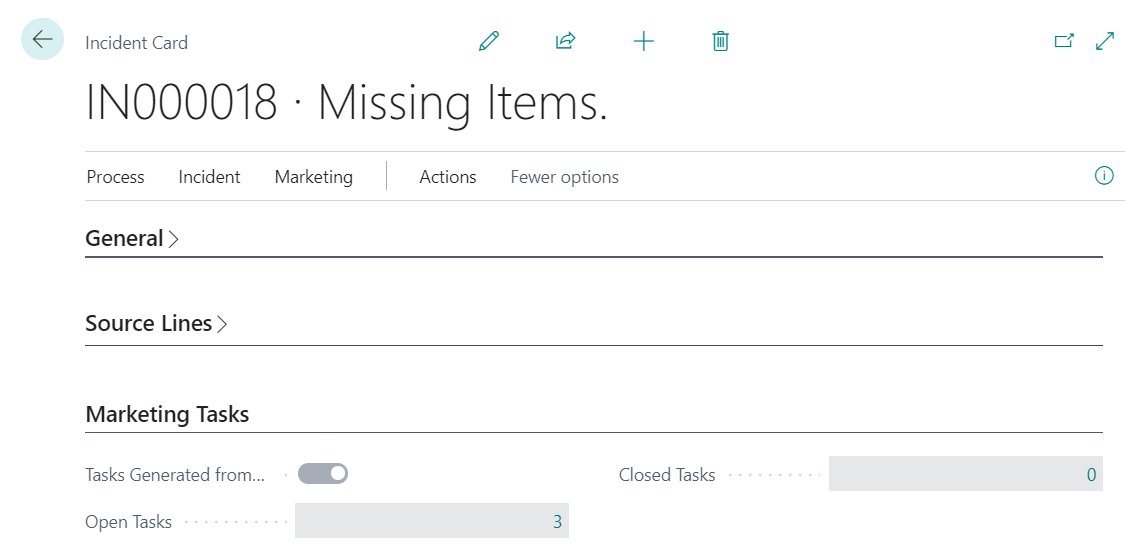This screenshot has width=1139, height=551.
Task: Open the card in a new window
Action: pyautogui.click(x=1064, y=41)
